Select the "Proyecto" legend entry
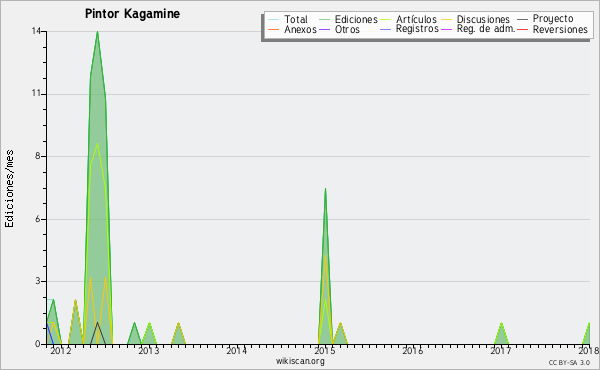This screenshot has height=370, width=600. [545, 19]
